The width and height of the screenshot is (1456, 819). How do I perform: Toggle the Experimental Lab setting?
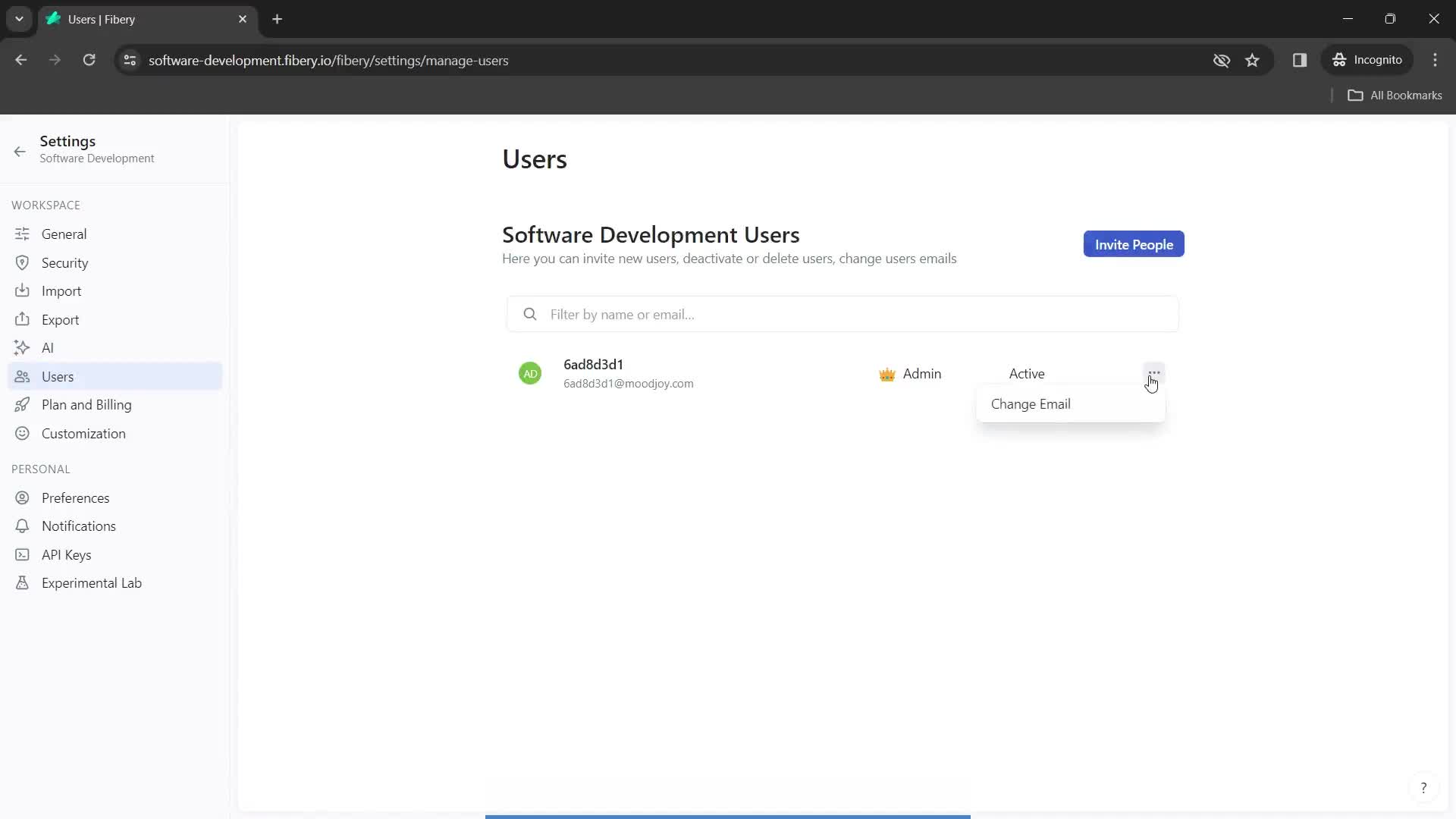[x=91, y=582]
